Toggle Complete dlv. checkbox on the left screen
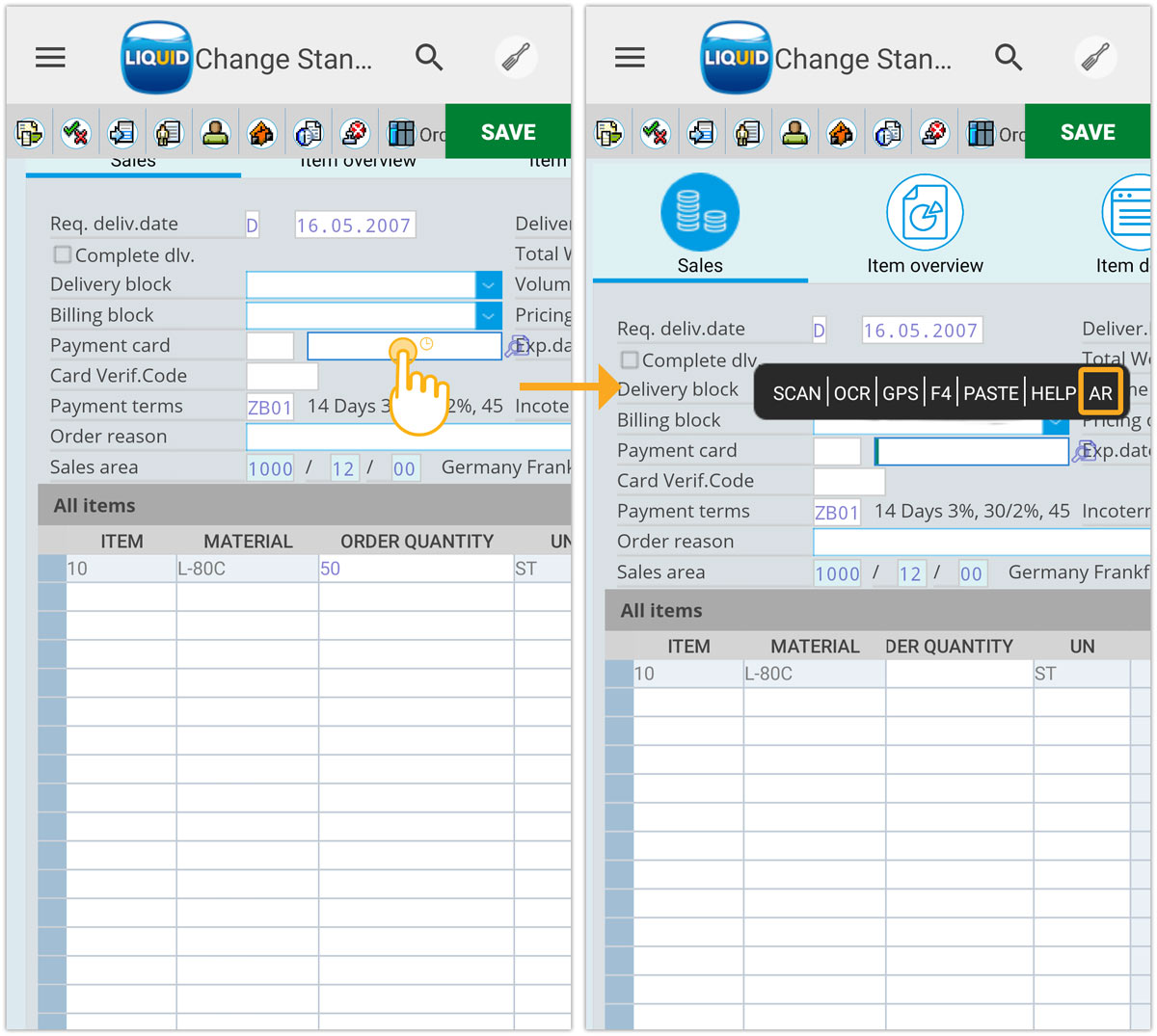This screenshot has height=1036, width=1157. (63, 255)
